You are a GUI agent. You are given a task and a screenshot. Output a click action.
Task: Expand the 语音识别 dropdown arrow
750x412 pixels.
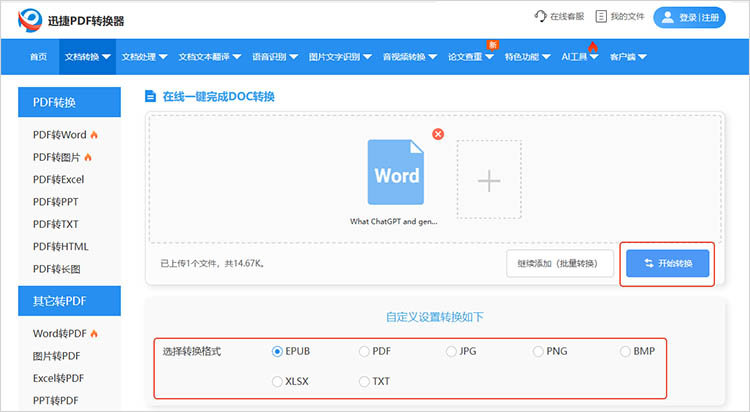[294, 57]
